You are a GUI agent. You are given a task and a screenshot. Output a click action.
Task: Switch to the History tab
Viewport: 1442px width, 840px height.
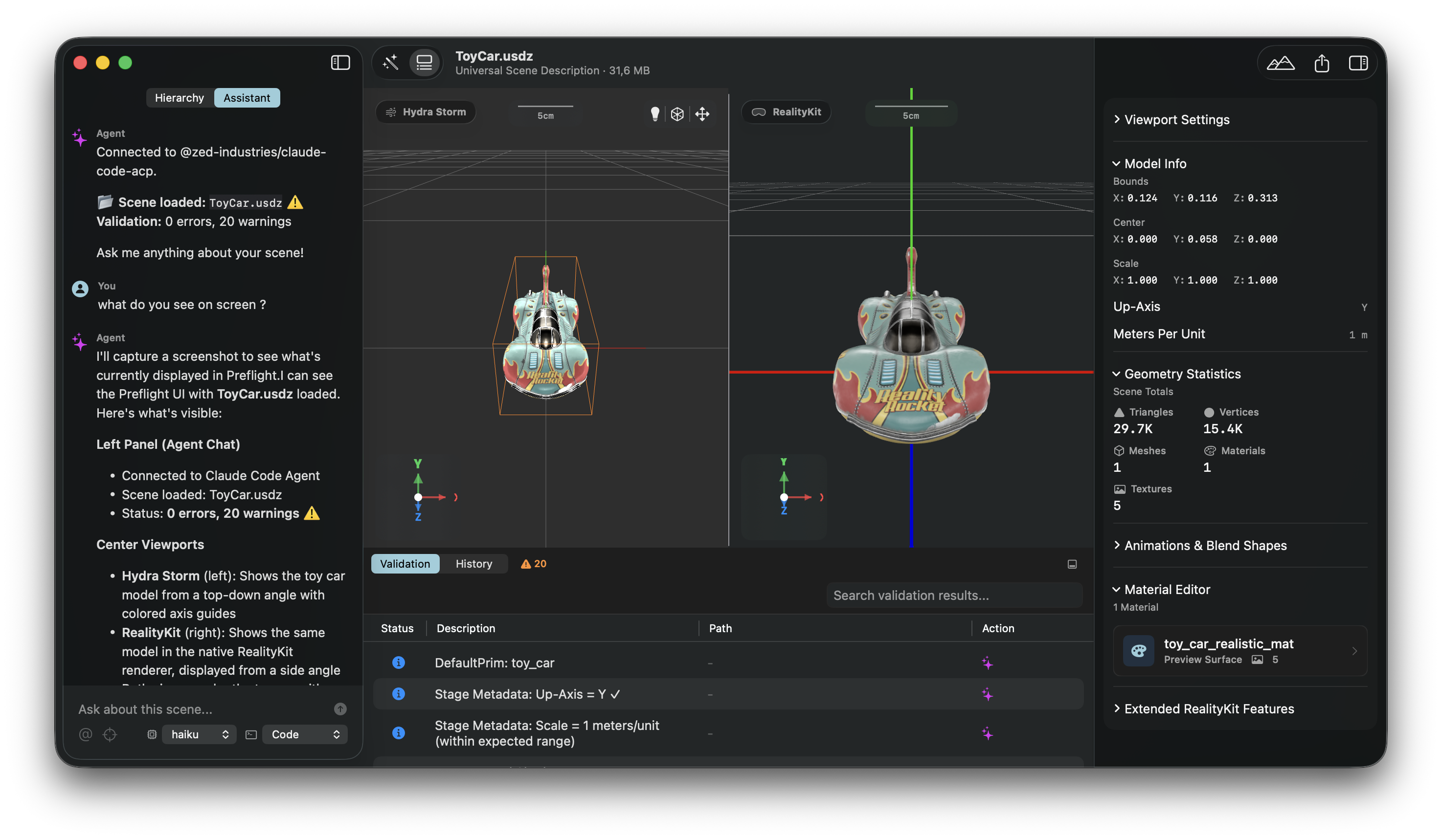coord(473,563)
